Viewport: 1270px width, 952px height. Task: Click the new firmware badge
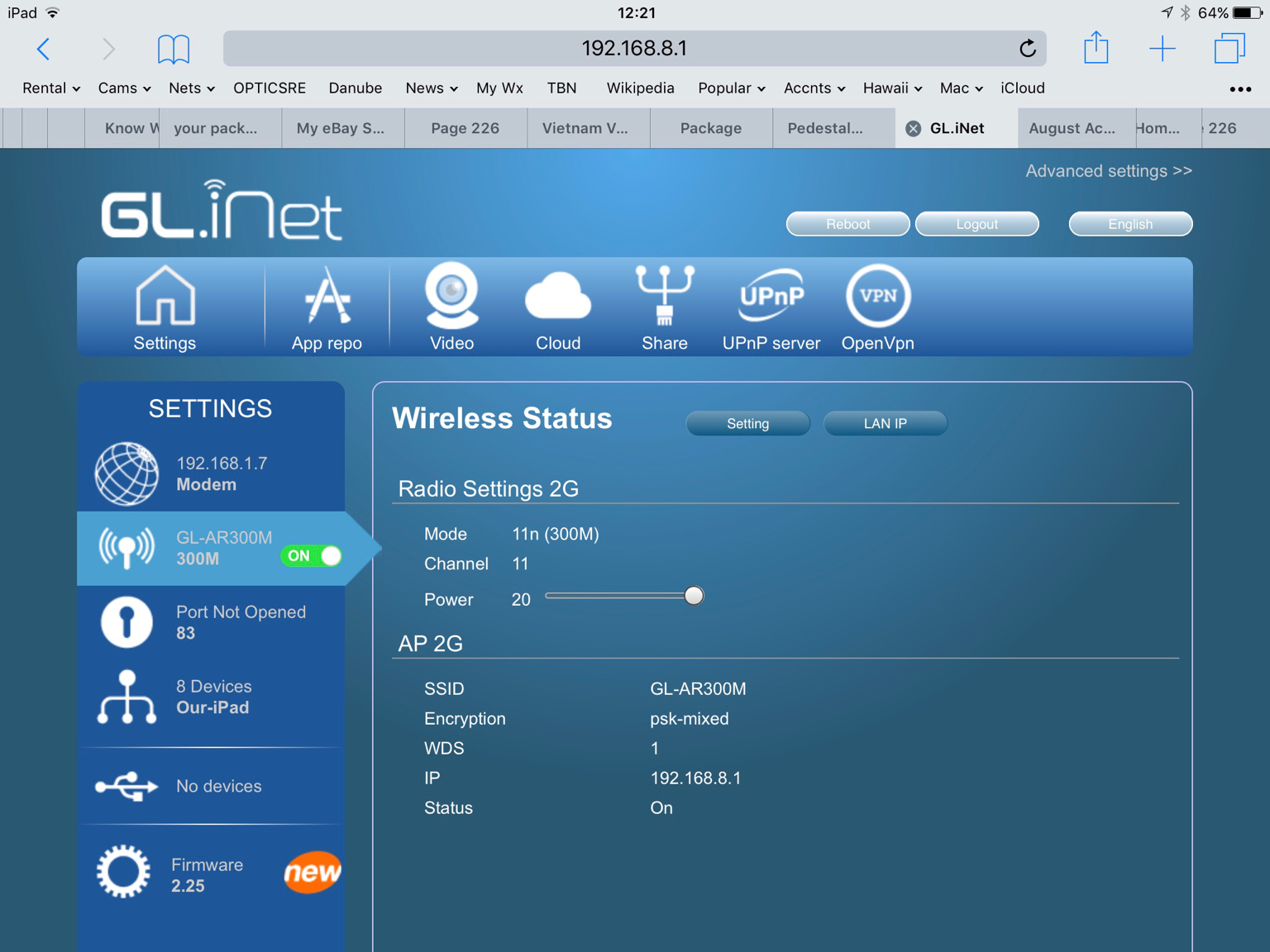tap(313, 872)
